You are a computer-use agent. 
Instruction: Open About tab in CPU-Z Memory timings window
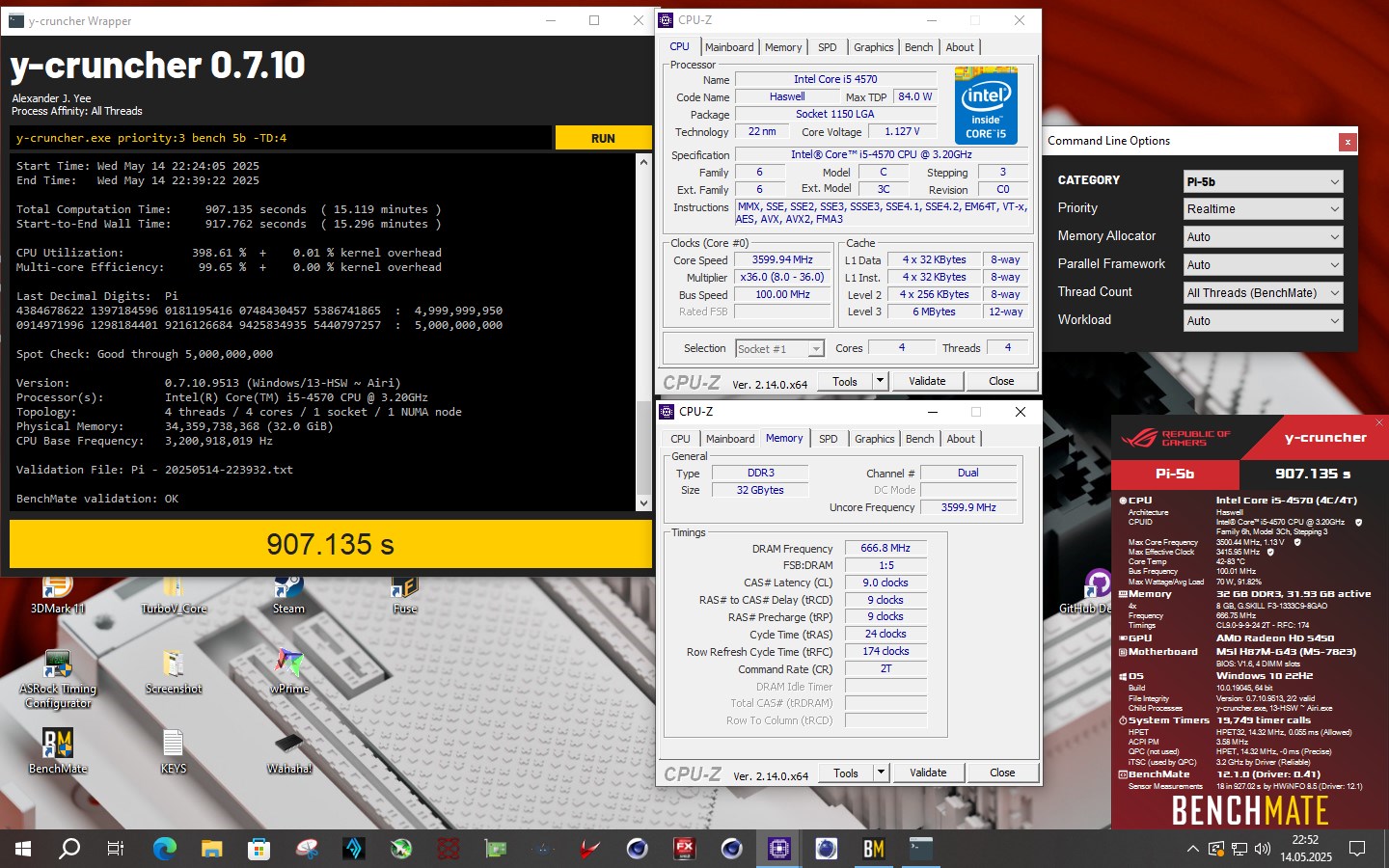(x=961, y=439)
